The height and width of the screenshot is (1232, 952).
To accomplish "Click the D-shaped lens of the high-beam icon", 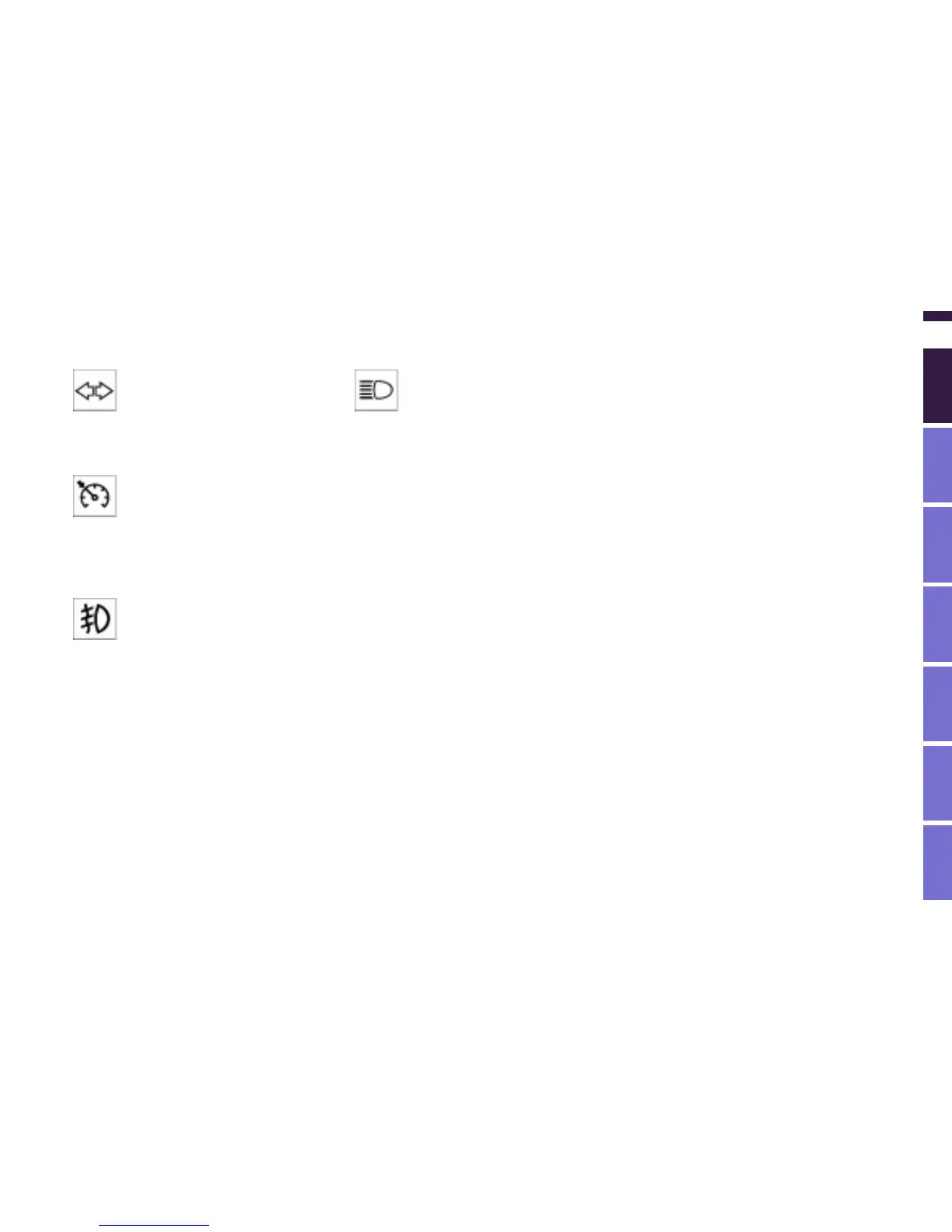I will click(x=384, y=390).
